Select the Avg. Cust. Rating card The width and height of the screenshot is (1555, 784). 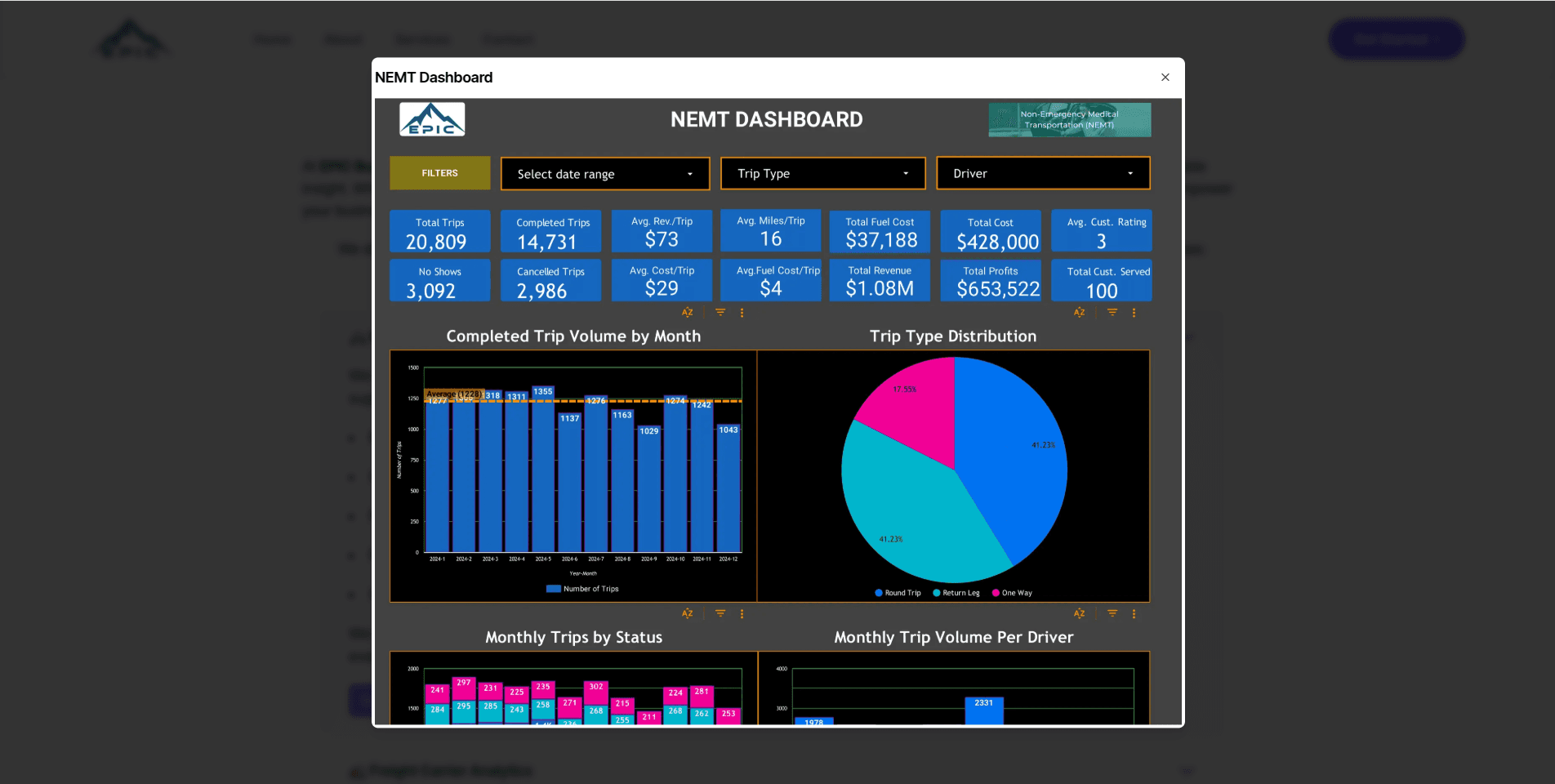pyautogui.click(x=1102, y=231)
